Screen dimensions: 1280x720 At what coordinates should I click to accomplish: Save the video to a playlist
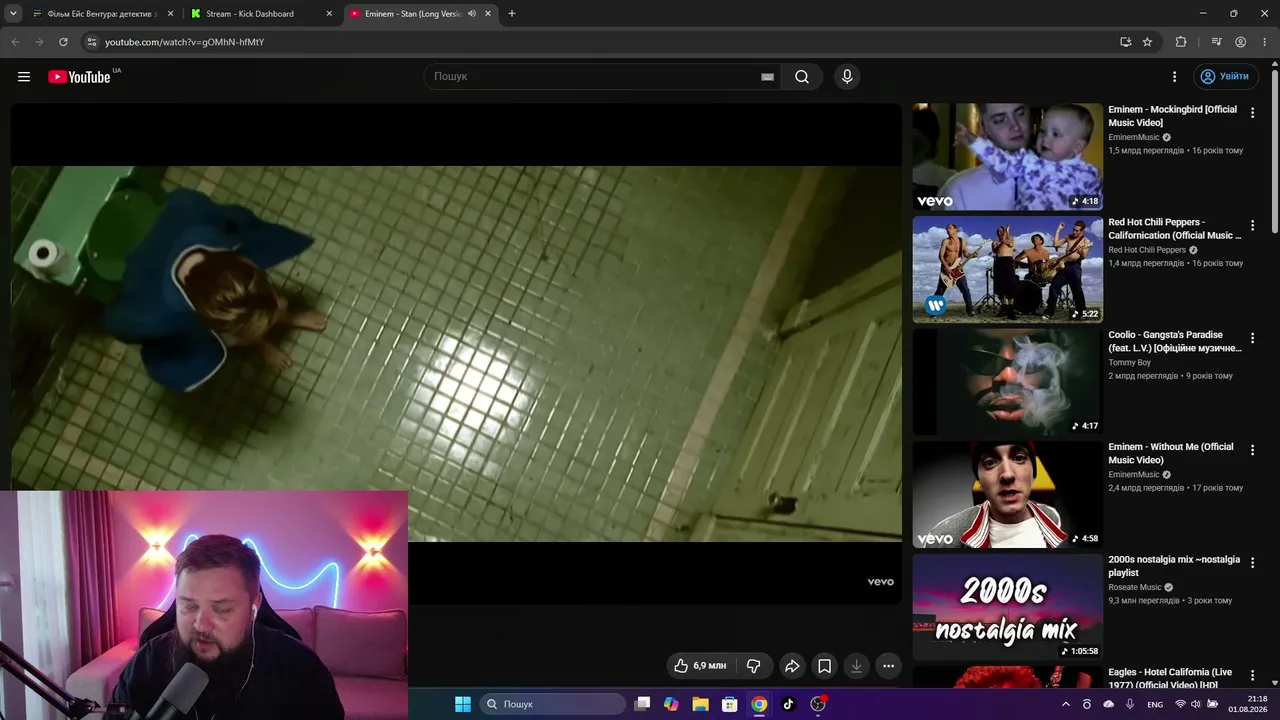(824, 666)
